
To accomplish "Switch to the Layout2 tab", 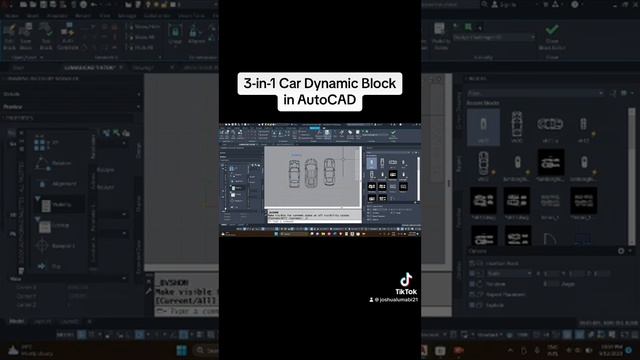I will point(69,321).
